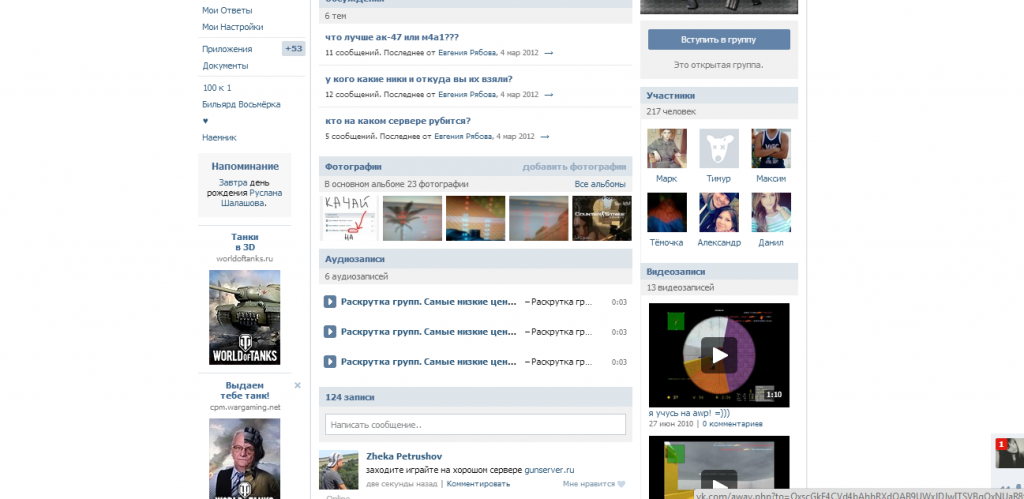Close the 'Выдаем тебе танк!' ad

click(297, 385)
